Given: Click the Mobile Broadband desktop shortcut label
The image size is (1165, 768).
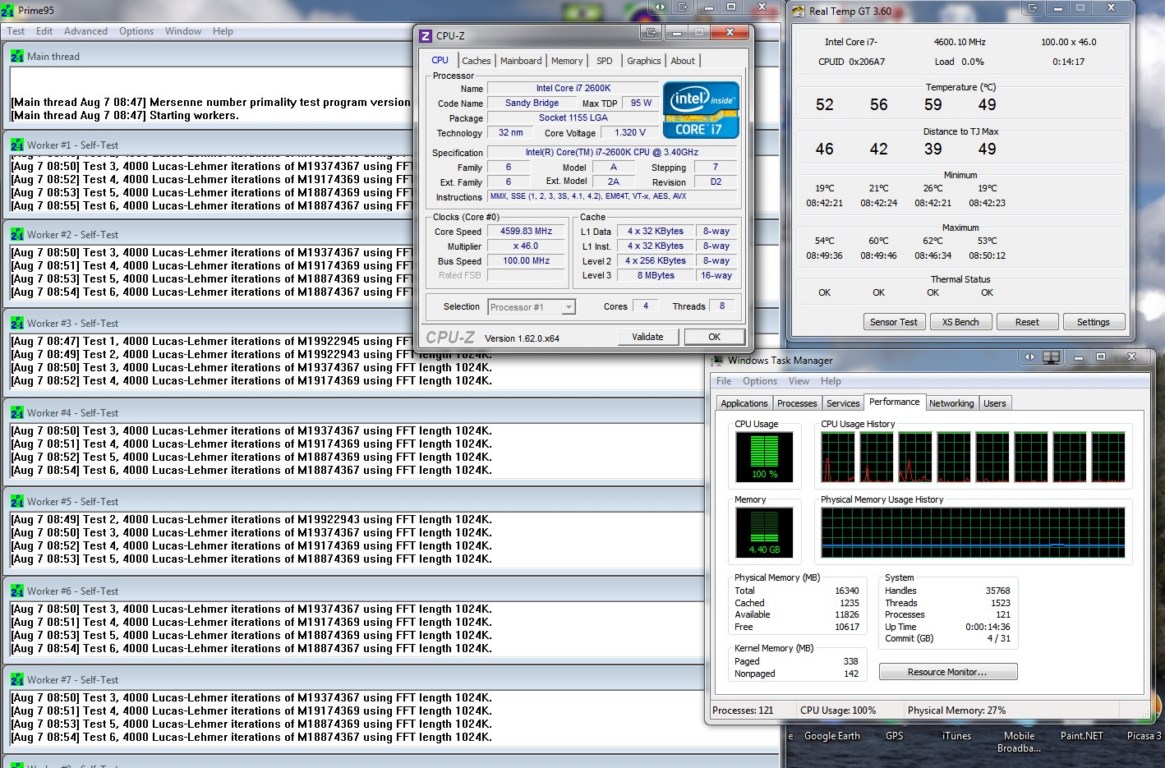Looking at the screenshot, I should tap(1019, 742).
